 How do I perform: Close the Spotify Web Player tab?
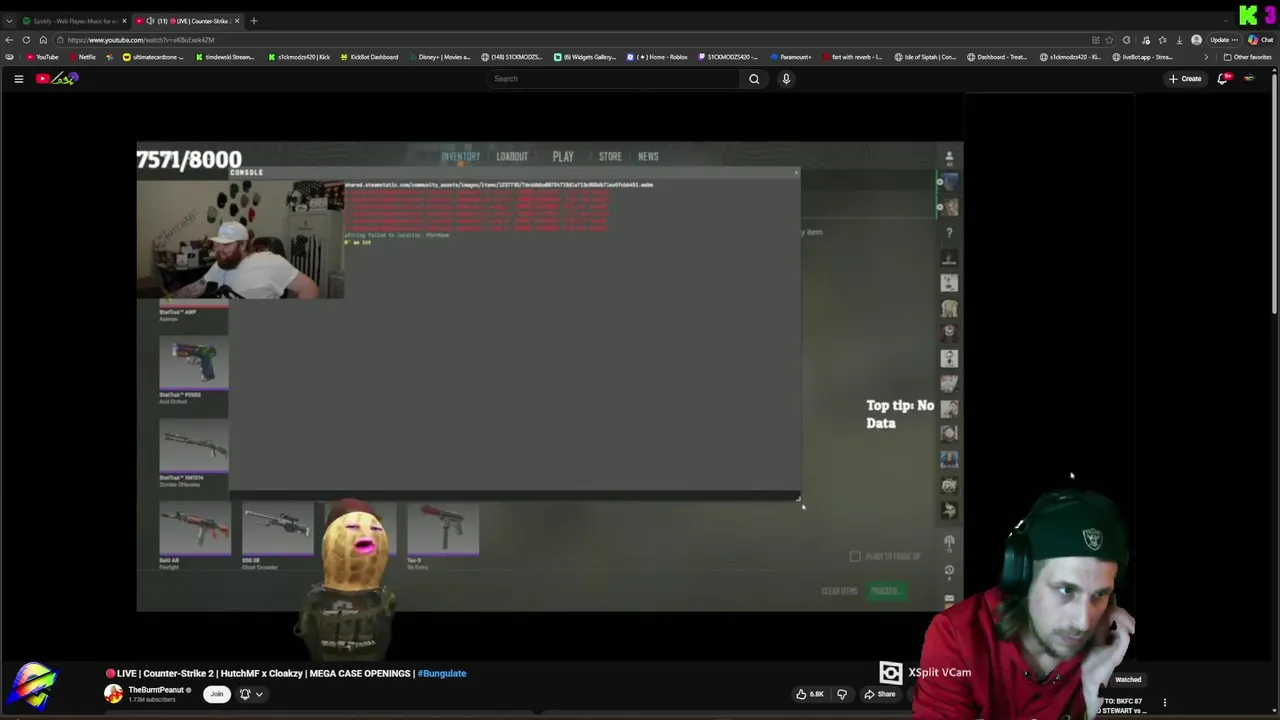[124, 21]
